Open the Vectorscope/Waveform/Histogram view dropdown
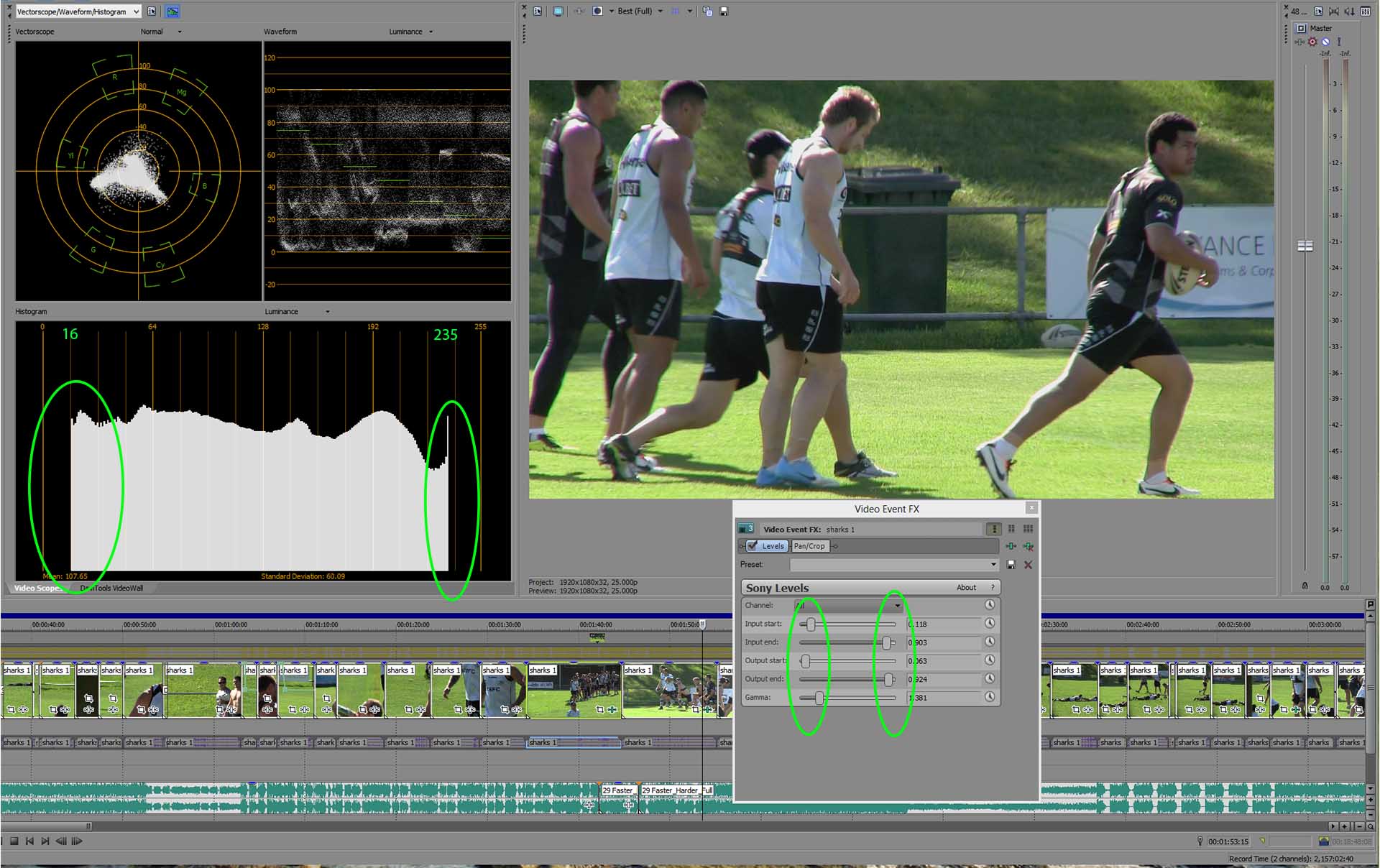This screenshot has width=1380, height=868. click(136, 11)
